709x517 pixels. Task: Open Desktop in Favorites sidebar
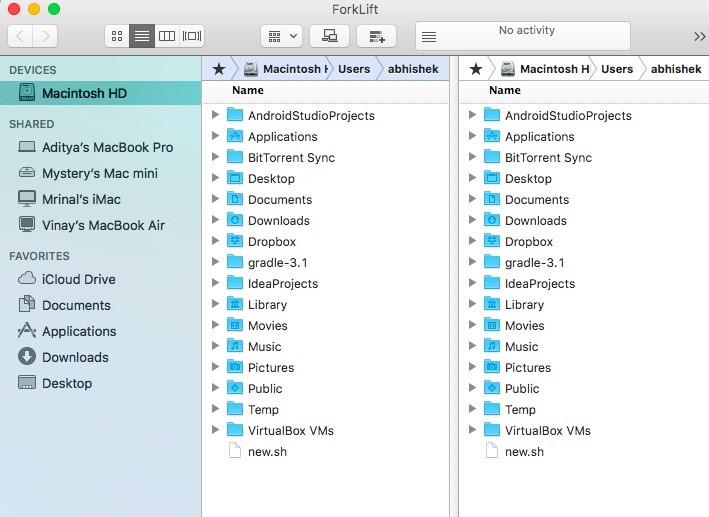click(x=100, y=383)
